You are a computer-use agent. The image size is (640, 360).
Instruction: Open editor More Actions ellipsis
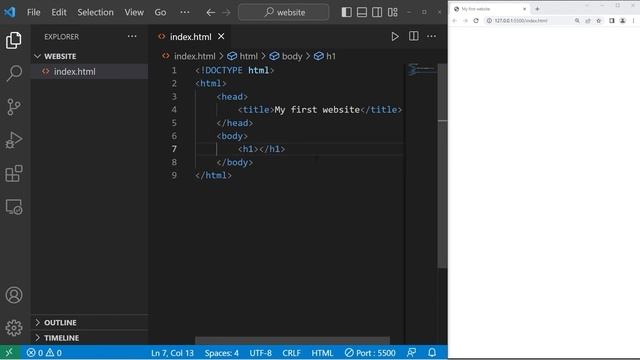point(431,36)
